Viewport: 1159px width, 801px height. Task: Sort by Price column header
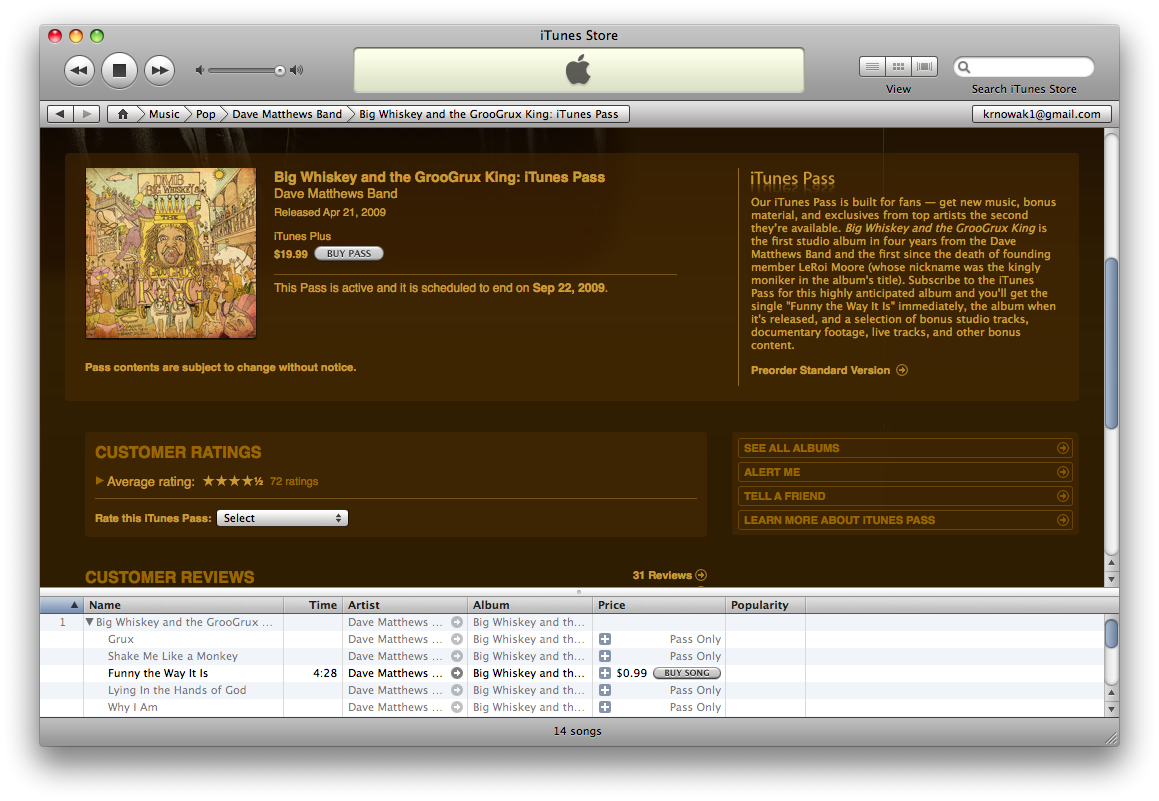(659, 604)
